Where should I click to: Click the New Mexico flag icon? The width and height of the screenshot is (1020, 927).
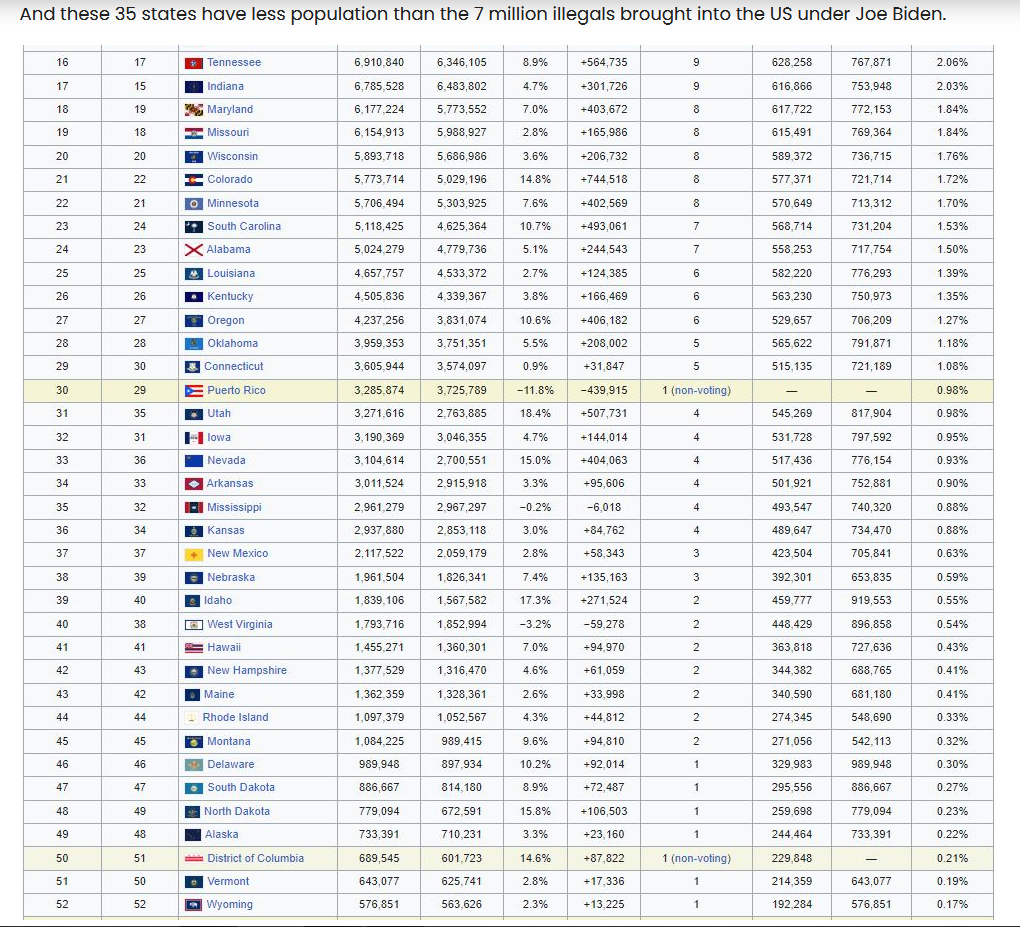pos(194,554)
